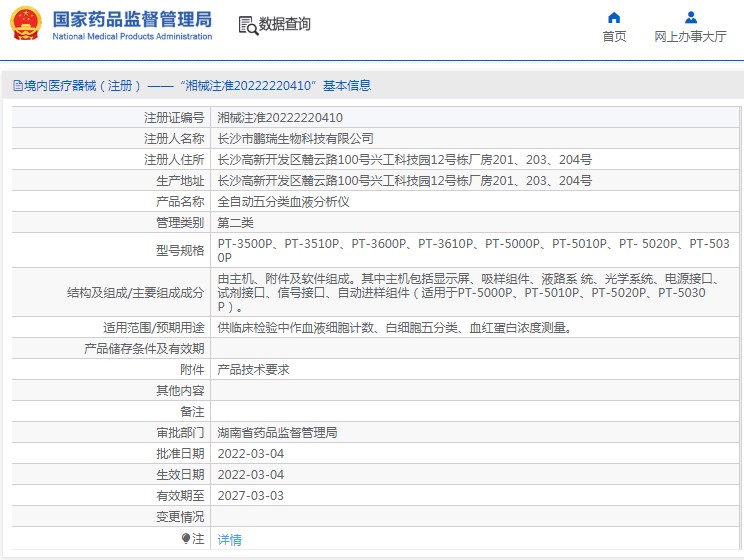Click the user icon above 网上办事大厅
744x560 pixels.
[690, 17]
